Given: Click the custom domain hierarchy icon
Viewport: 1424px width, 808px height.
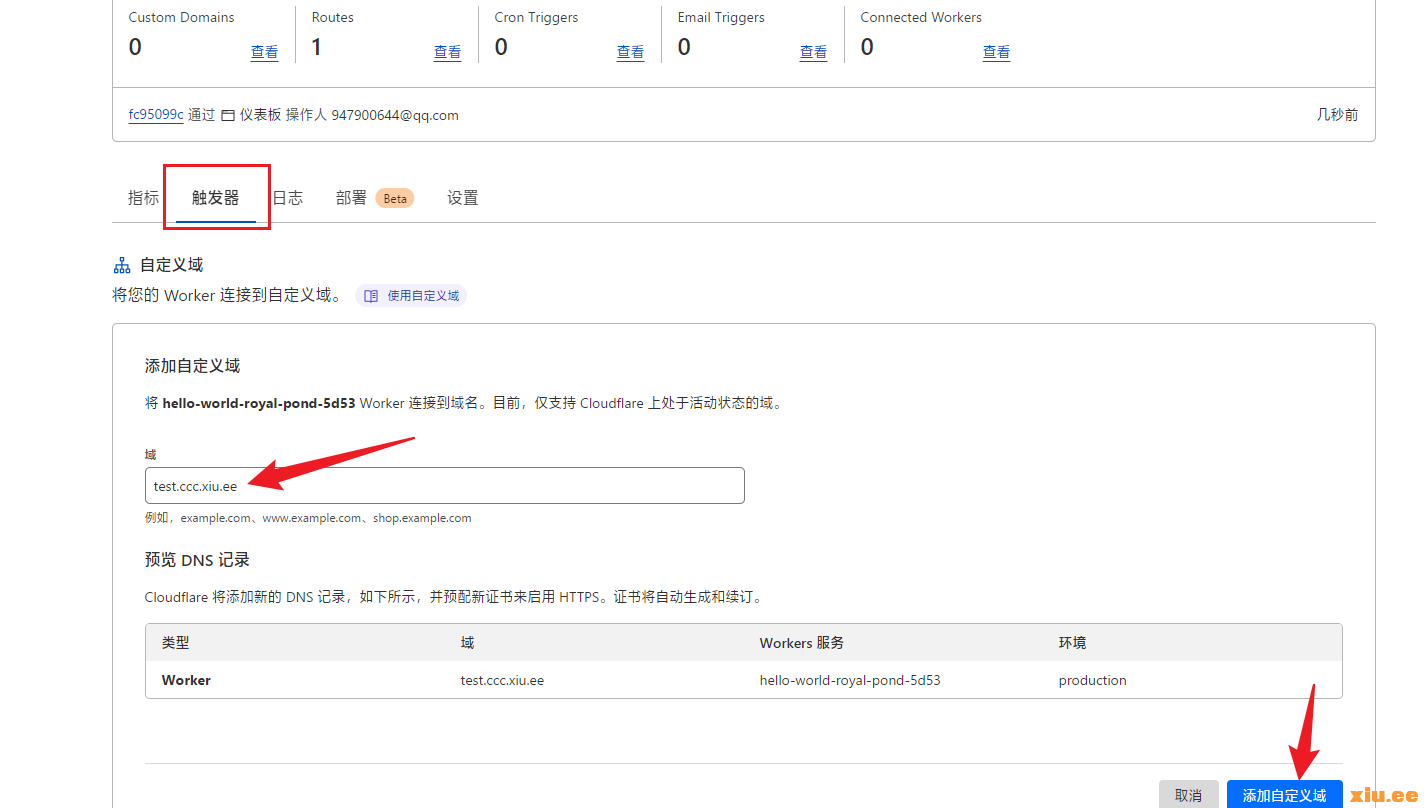Looking at the screenshot, I should (121, 265).
